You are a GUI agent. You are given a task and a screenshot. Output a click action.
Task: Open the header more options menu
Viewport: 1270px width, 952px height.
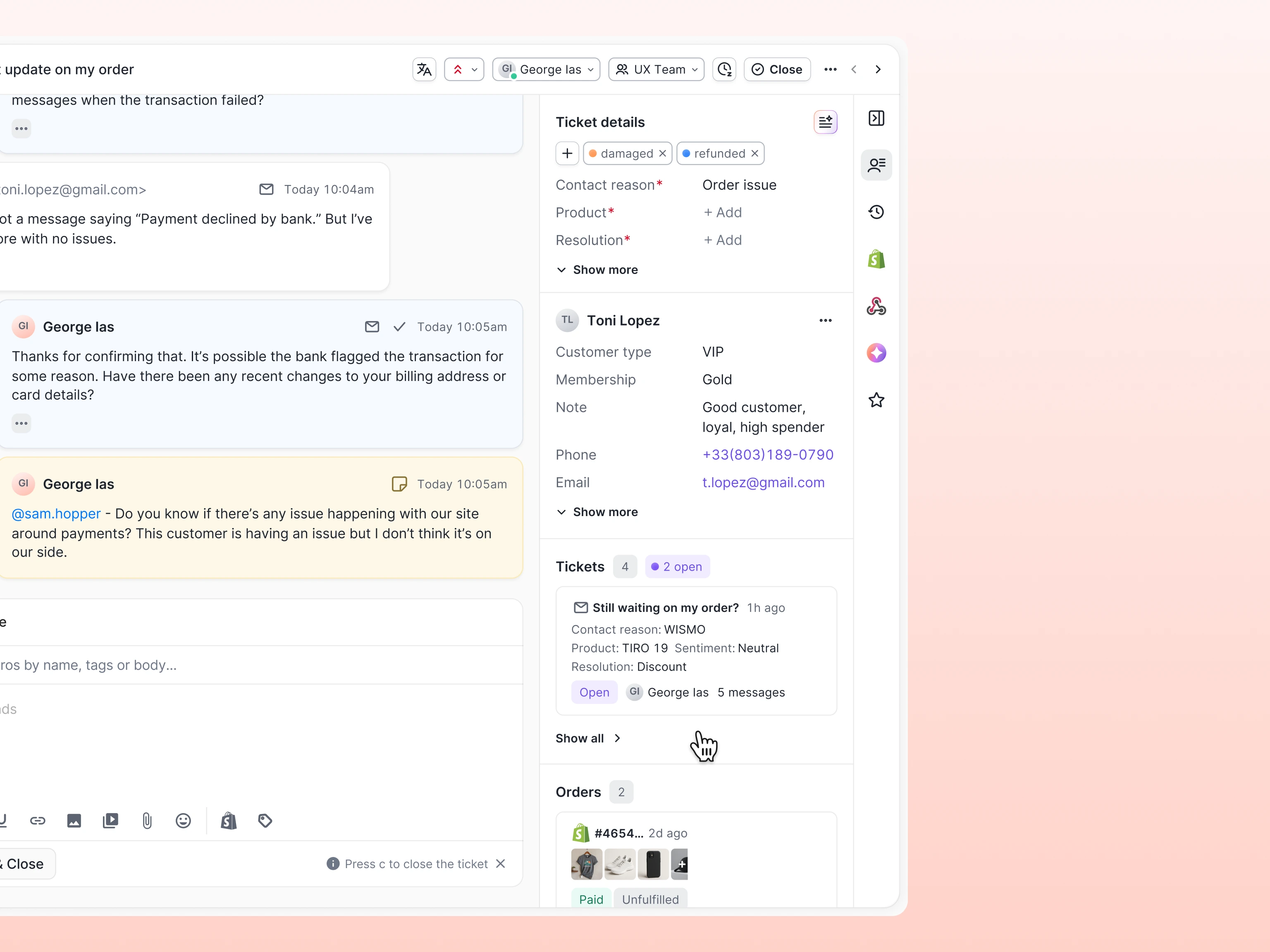click(830, 69)
